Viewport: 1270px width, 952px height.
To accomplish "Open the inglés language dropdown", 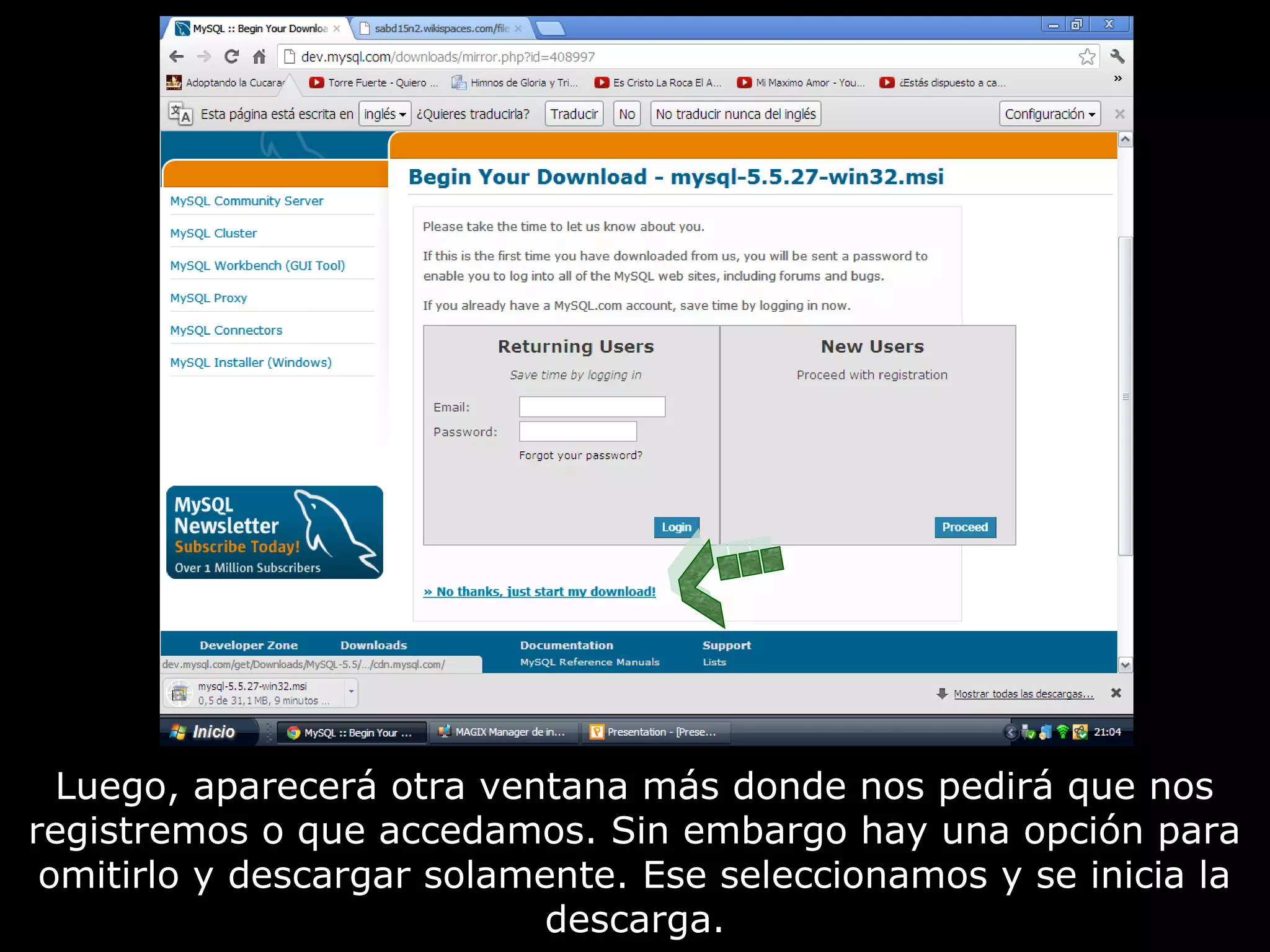I will point(384,114).
